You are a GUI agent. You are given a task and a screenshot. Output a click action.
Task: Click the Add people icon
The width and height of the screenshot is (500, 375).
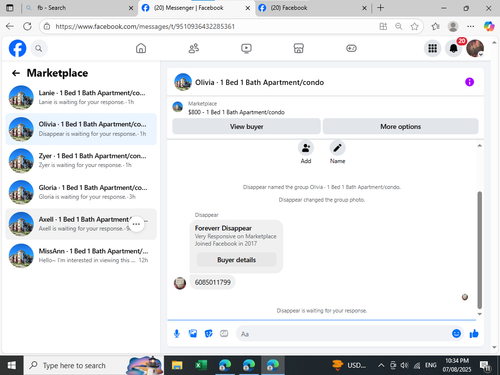pos(306,148)
